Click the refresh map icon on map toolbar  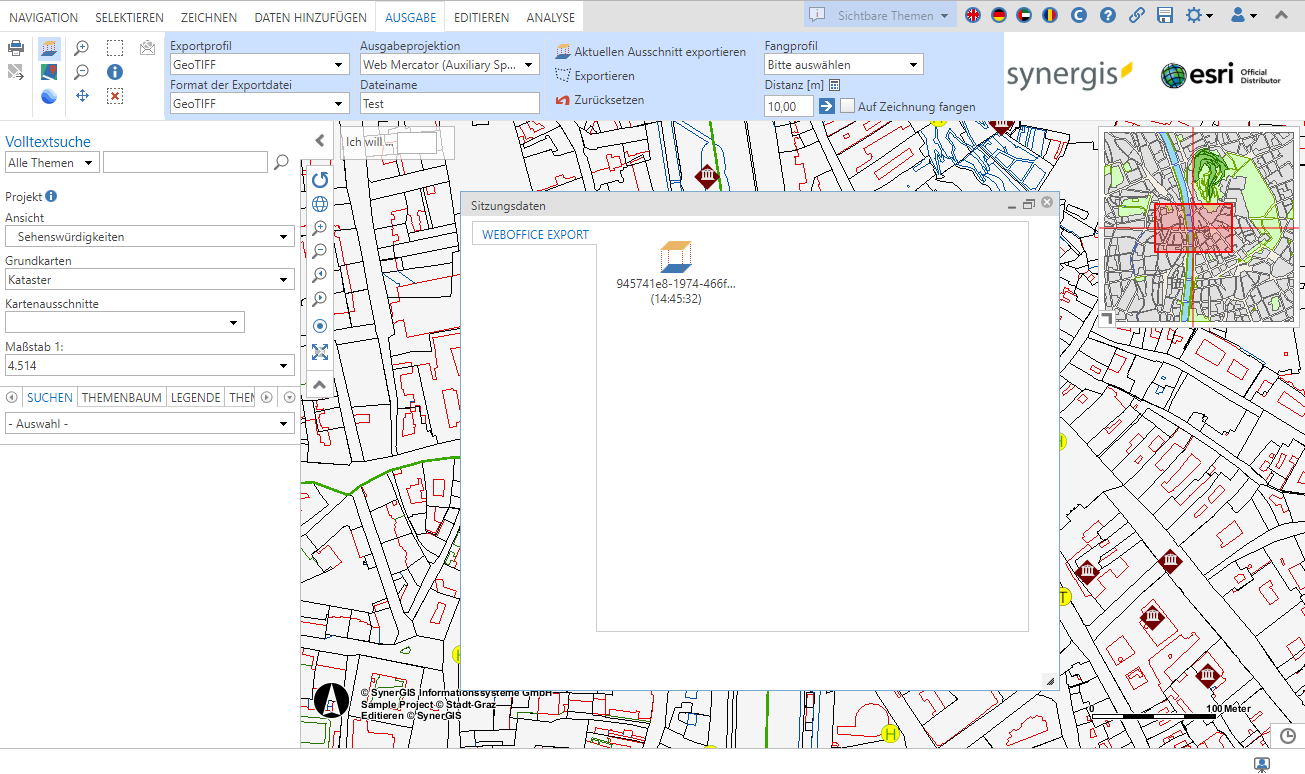(x=320, y=179)
